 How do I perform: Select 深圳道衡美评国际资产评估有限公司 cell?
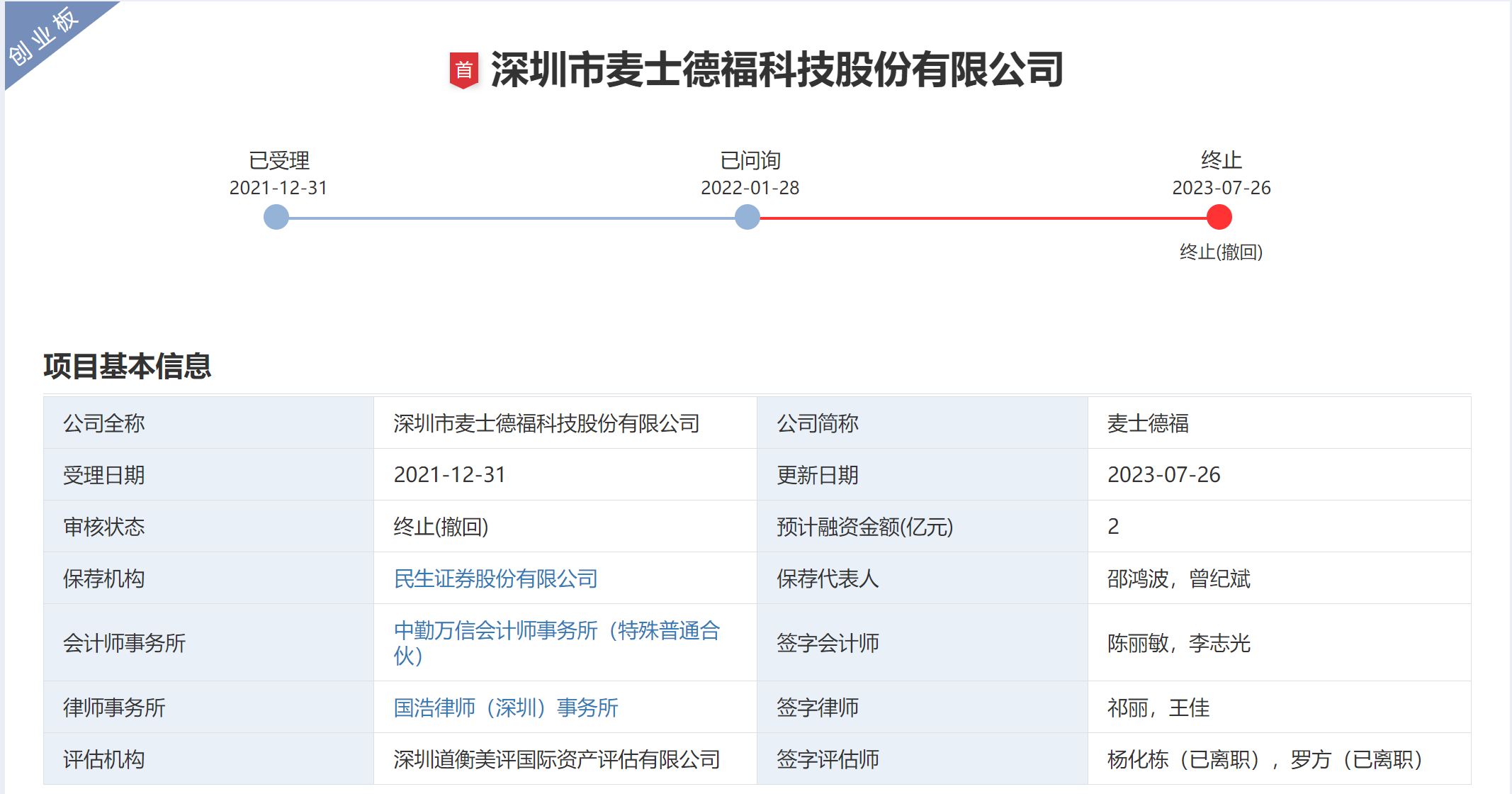point(565,759)
